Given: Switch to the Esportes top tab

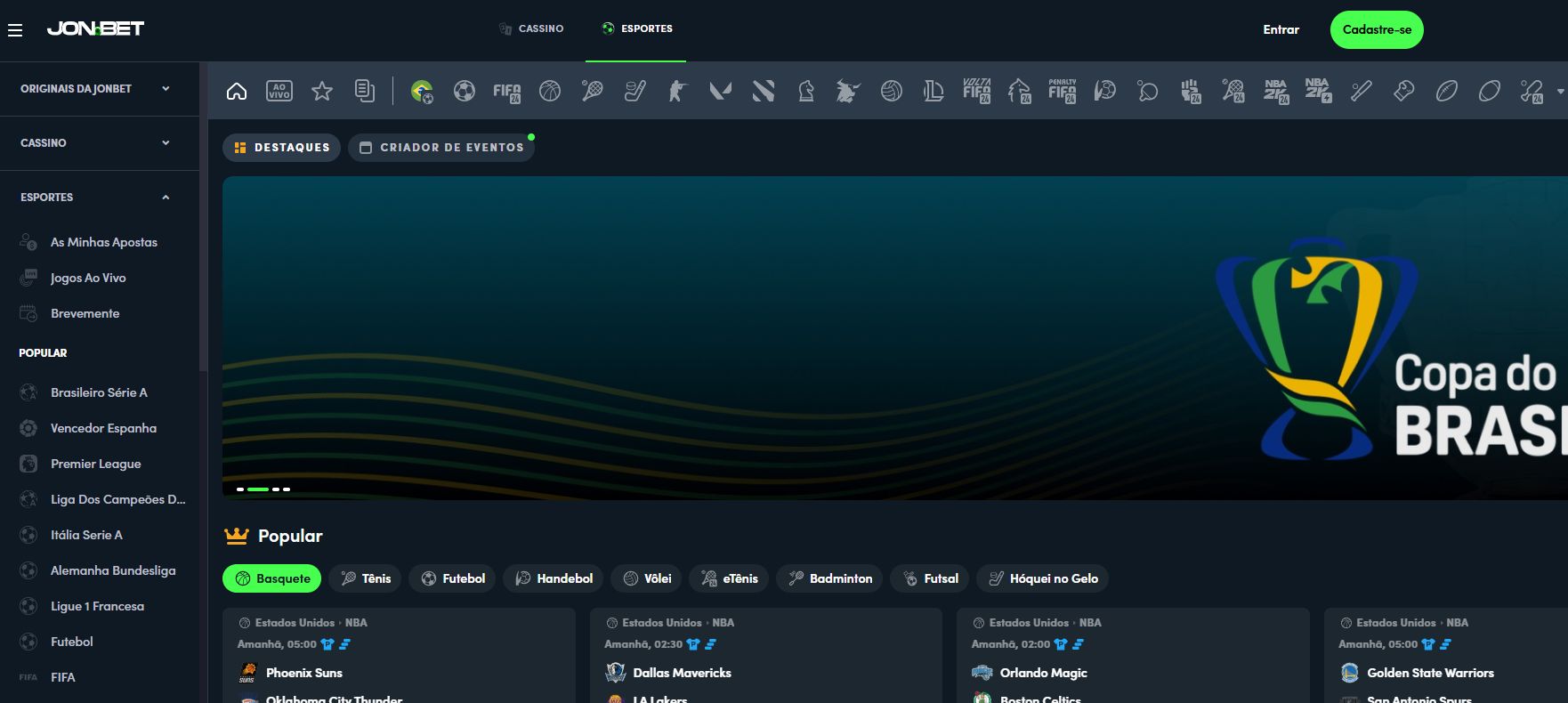Looking at the screenshot, I should coord(636,28).
